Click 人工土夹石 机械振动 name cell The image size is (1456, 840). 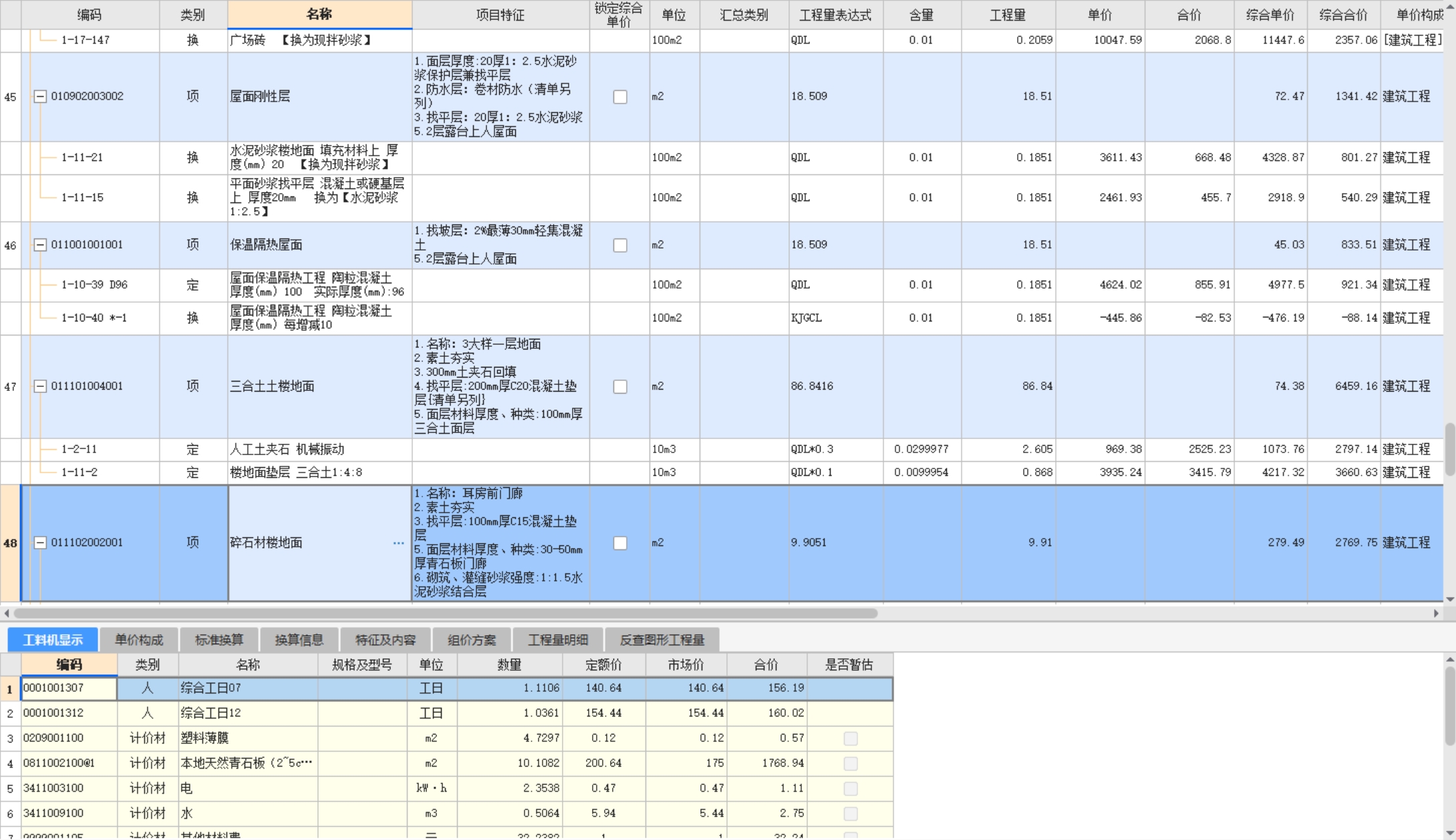(x=319, y=449)
